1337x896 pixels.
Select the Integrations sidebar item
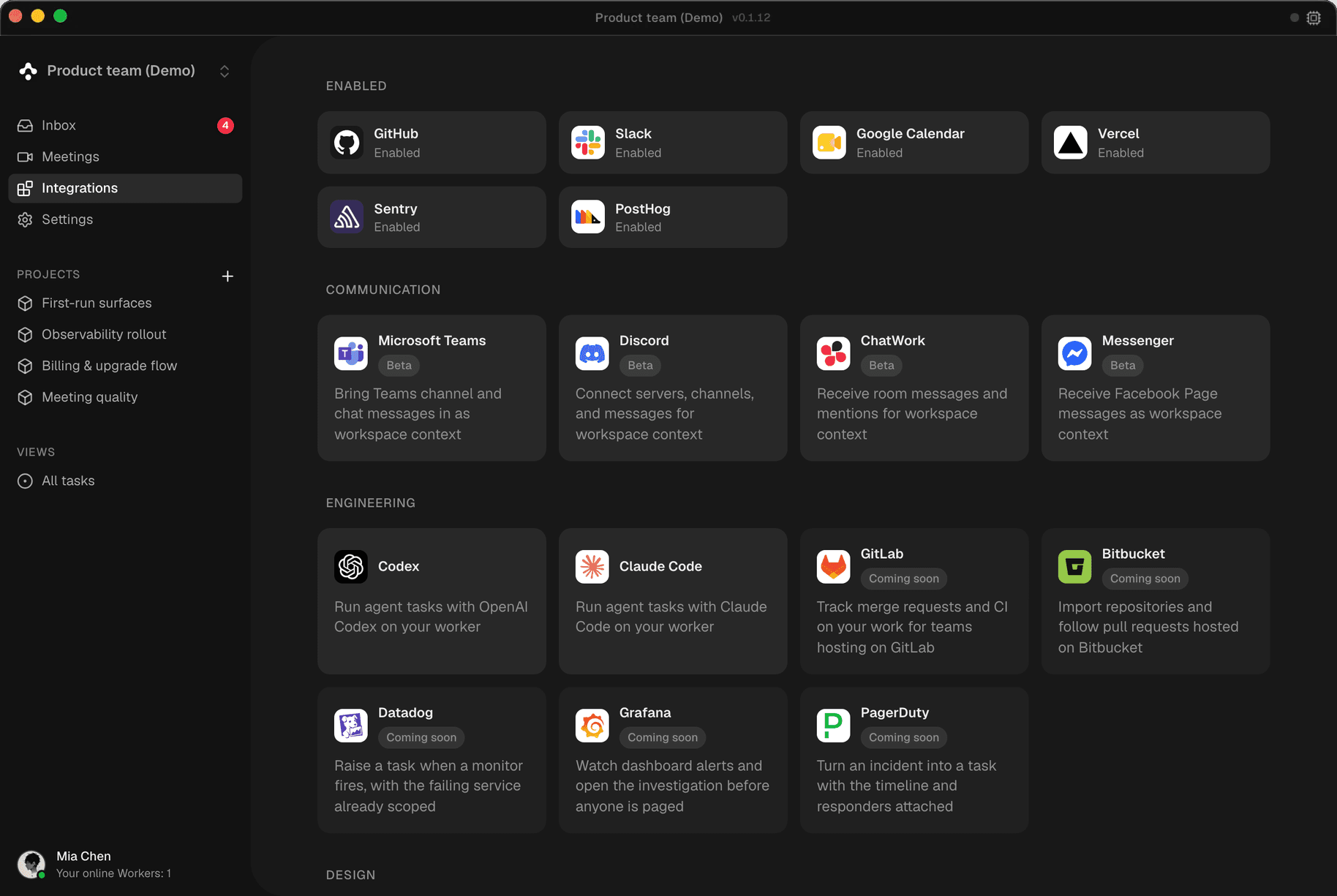(x=125, y=189)
